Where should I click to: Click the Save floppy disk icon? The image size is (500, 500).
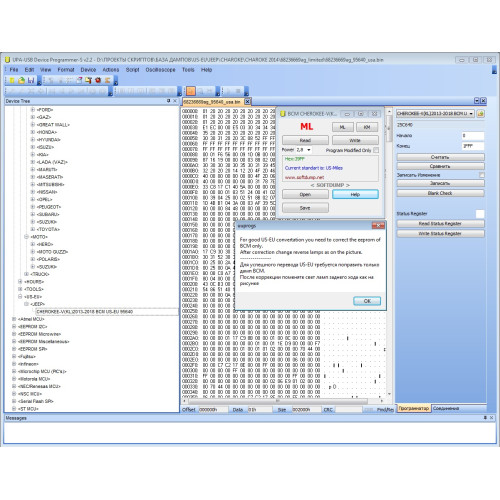pyautogui.click(x=31, y=80)
